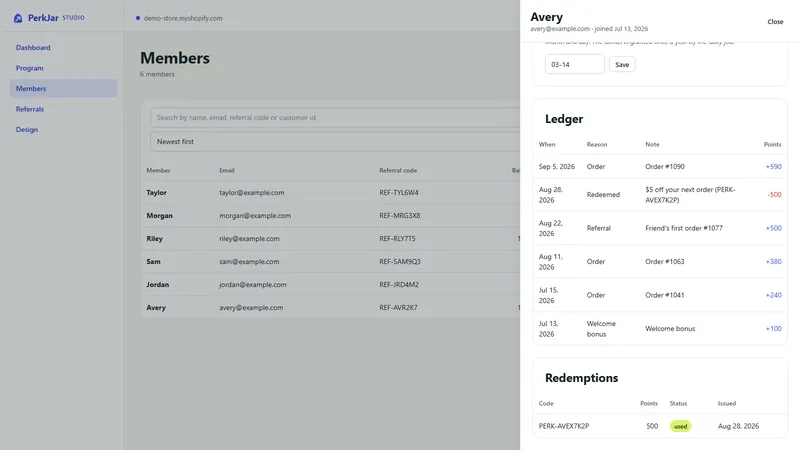Click sam@example.com email cell
This screenshot has width=800, height=450.
[x=249, y=261]
